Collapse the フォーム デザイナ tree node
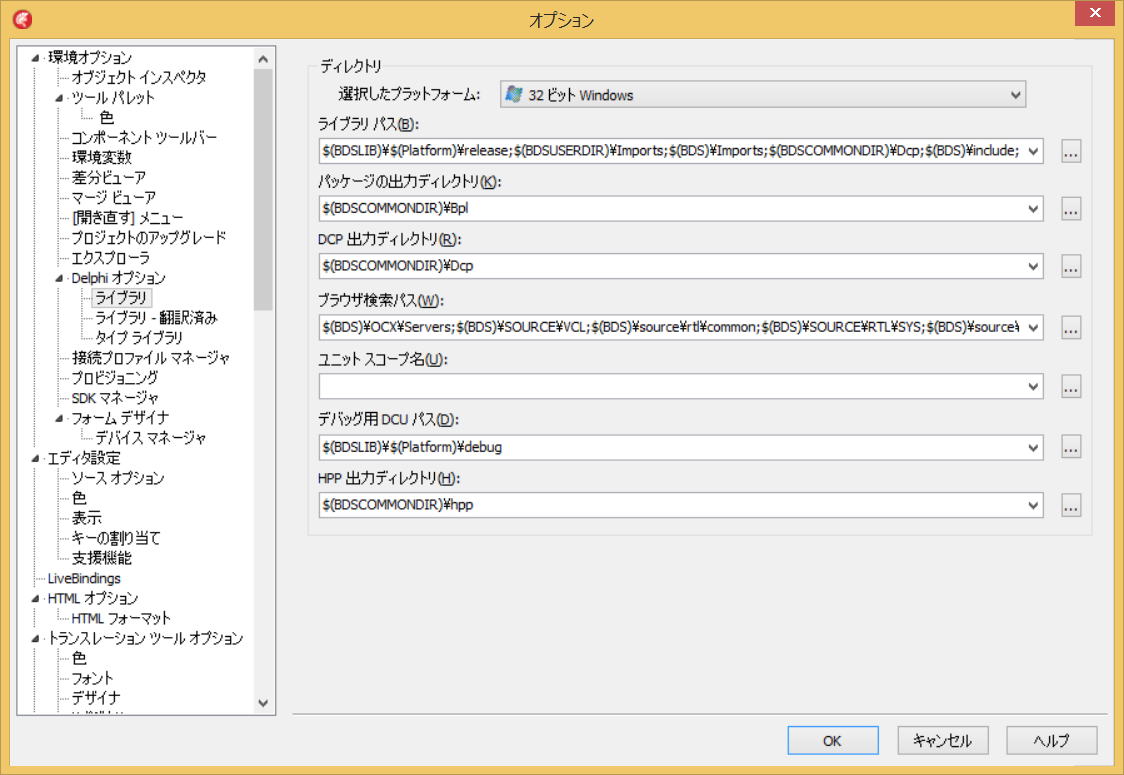The width and height of the screenshot is (1124, 775). point(59,418)
